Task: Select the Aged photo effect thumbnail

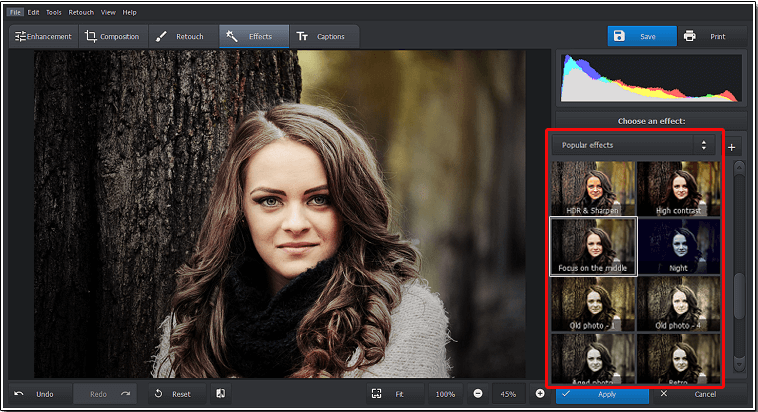Action: coord(593,359)
